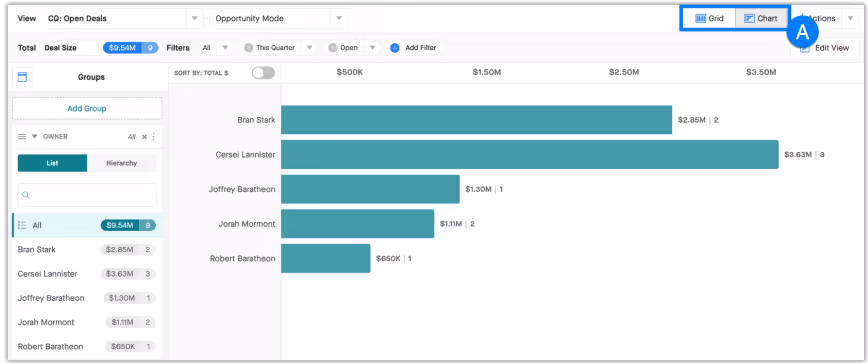Click the Chart bars icon

749,18
